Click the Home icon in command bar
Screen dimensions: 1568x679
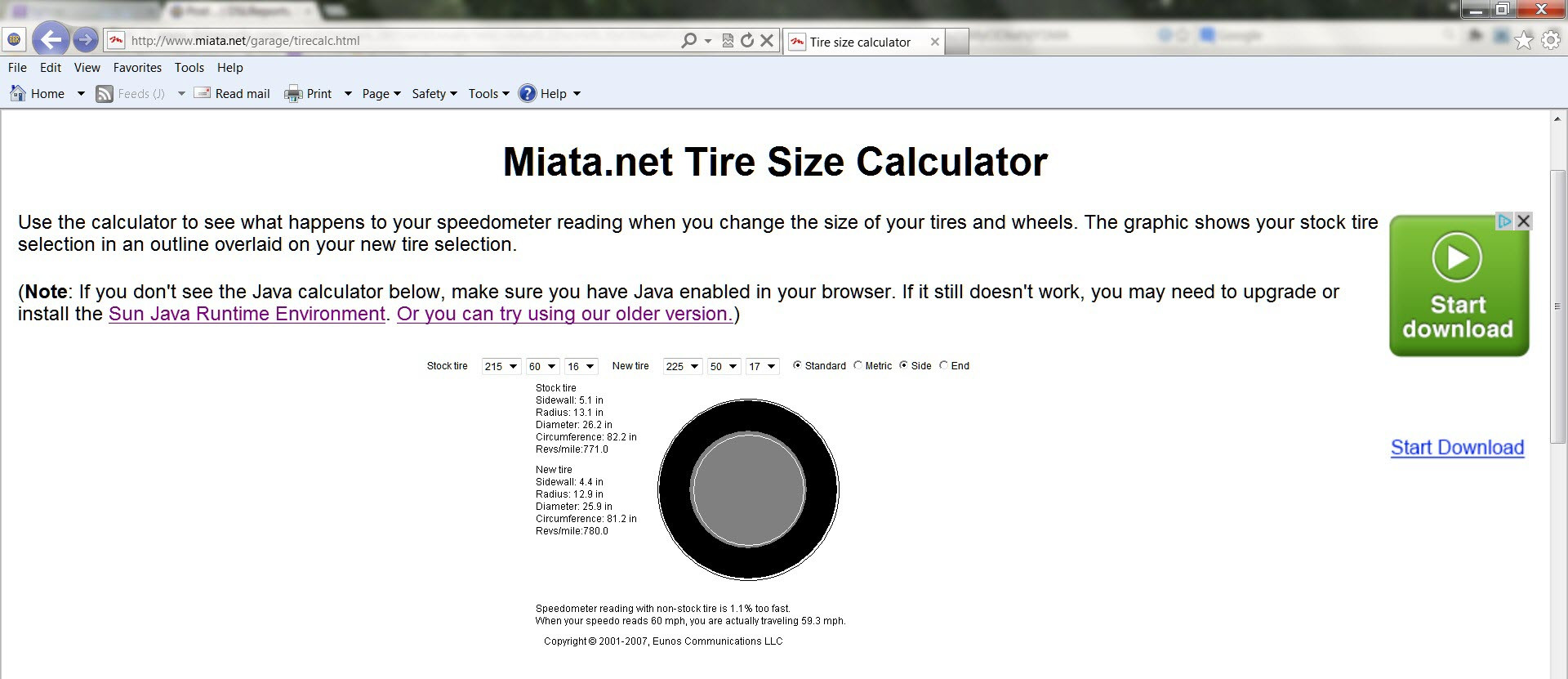click(18, 93)
